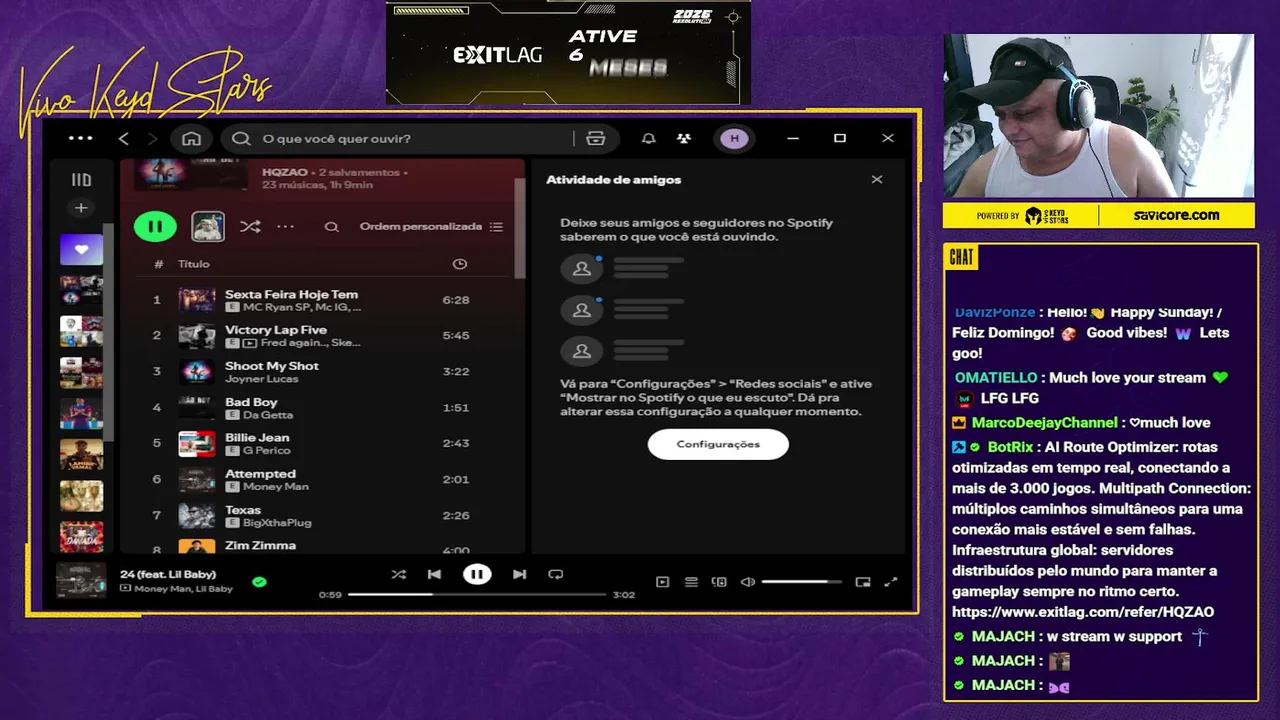This screenshot has height=720, width=1280.
Task: Minimize the Spotify window
Action: (793, 139)
